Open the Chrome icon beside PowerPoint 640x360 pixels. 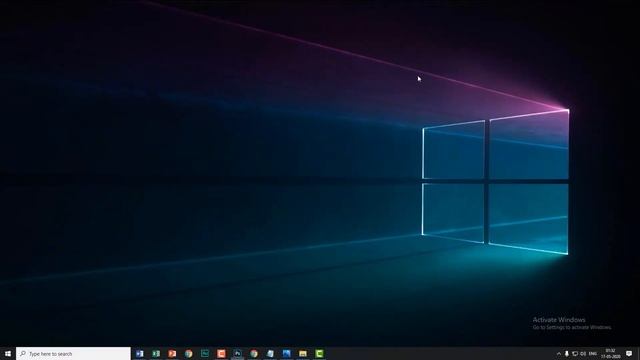(x=189, y=353)
